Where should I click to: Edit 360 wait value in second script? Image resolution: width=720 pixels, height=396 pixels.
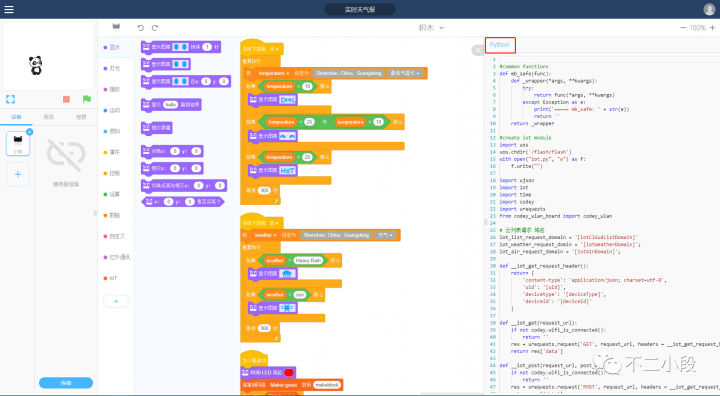click(264, 328)
